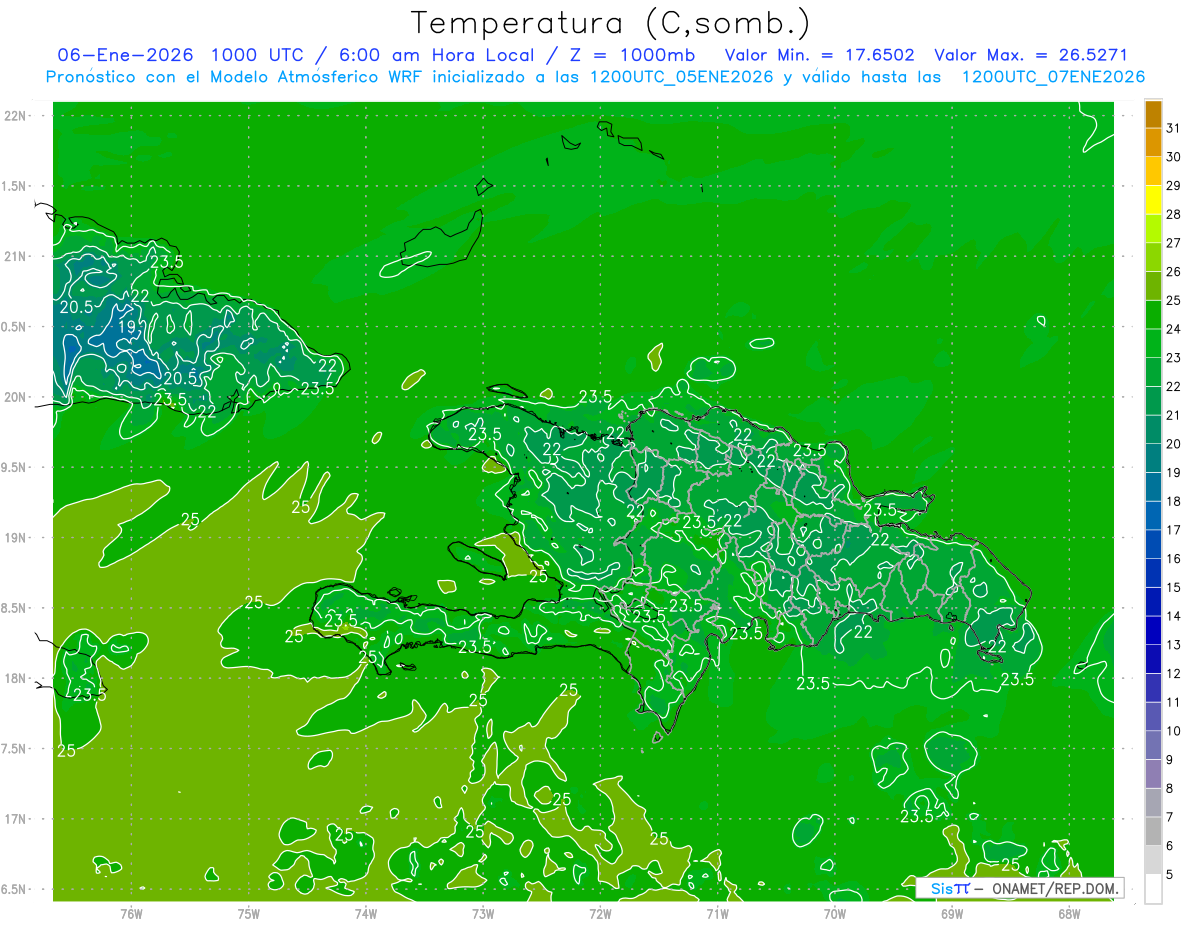Click the "20N" latitude axis label
The image size is (1200, 927).
[x=16, y=397]
